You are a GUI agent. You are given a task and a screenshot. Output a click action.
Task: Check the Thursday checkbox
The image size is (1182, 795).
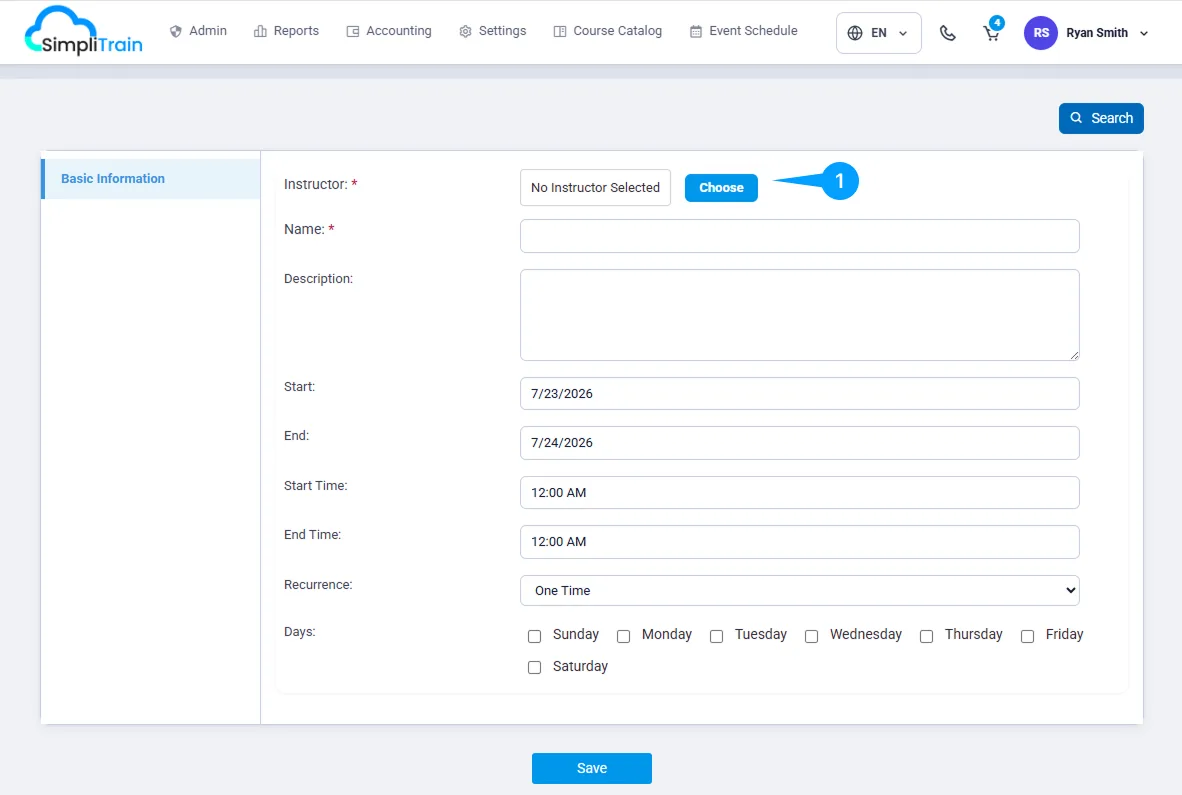point(926,637)
